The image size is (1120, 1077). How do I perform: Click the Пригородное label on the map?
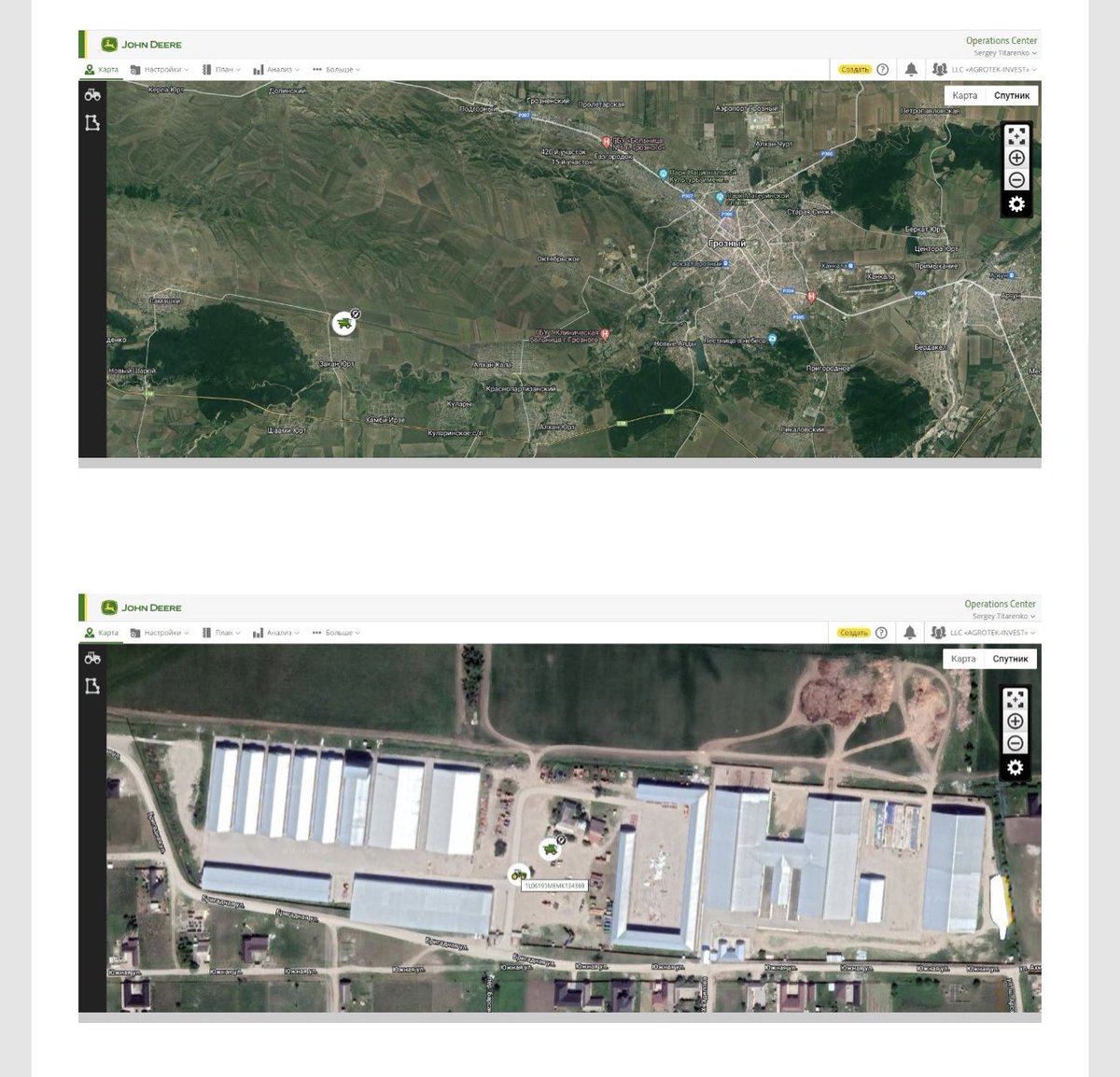pyautogui.click(x=828, y=369)
